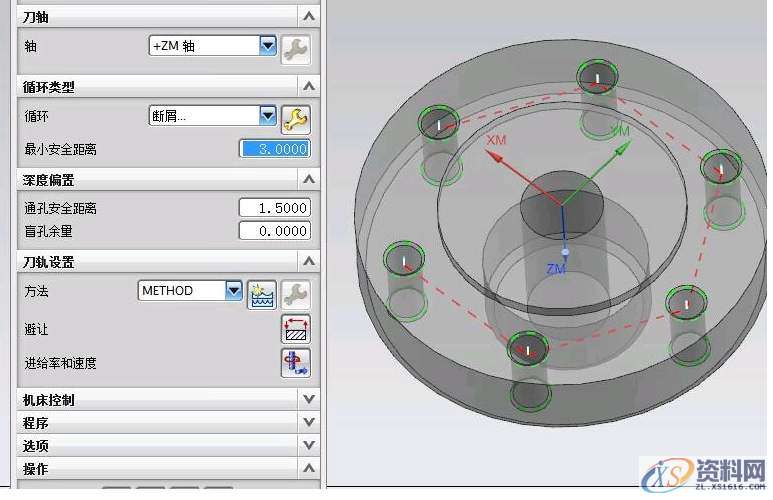Expand the 选项 section

[309, 445]
